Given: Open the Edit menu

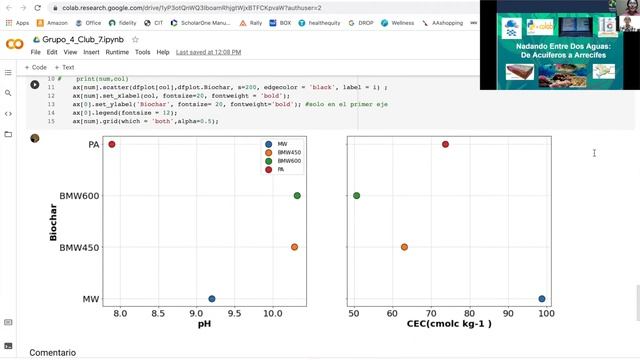Looking at the screenshot, I should point(52,52).
